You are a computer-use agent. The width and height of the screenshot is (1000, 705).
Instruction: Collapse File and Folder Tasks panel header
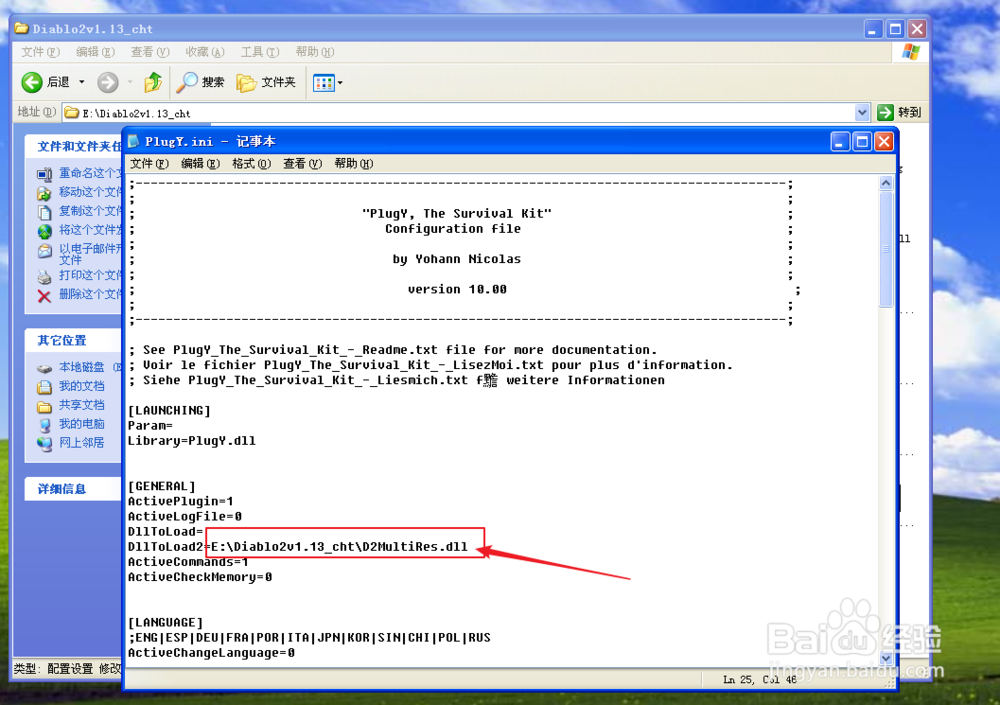tap(73, 146)
